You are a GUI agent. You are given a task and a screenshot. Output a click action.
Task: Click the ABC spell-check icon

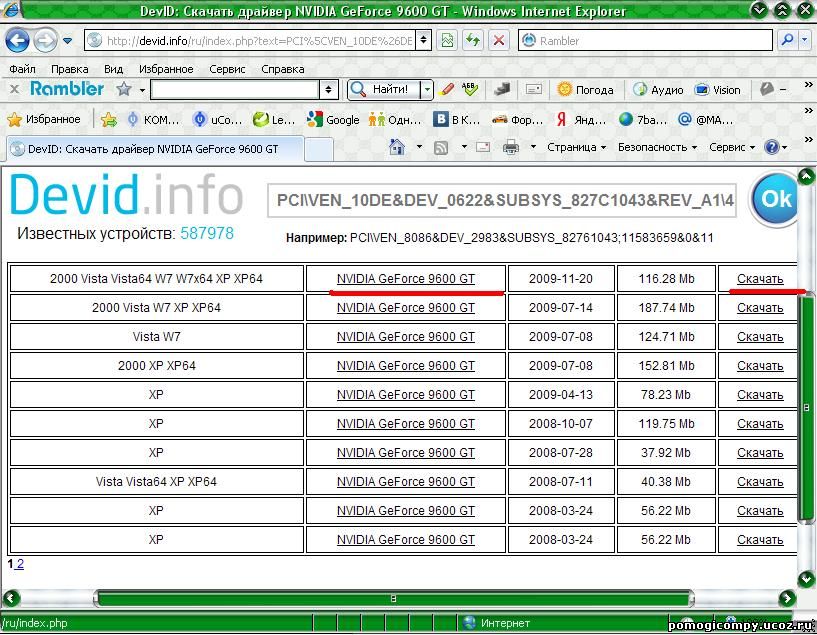pos(469,89)
